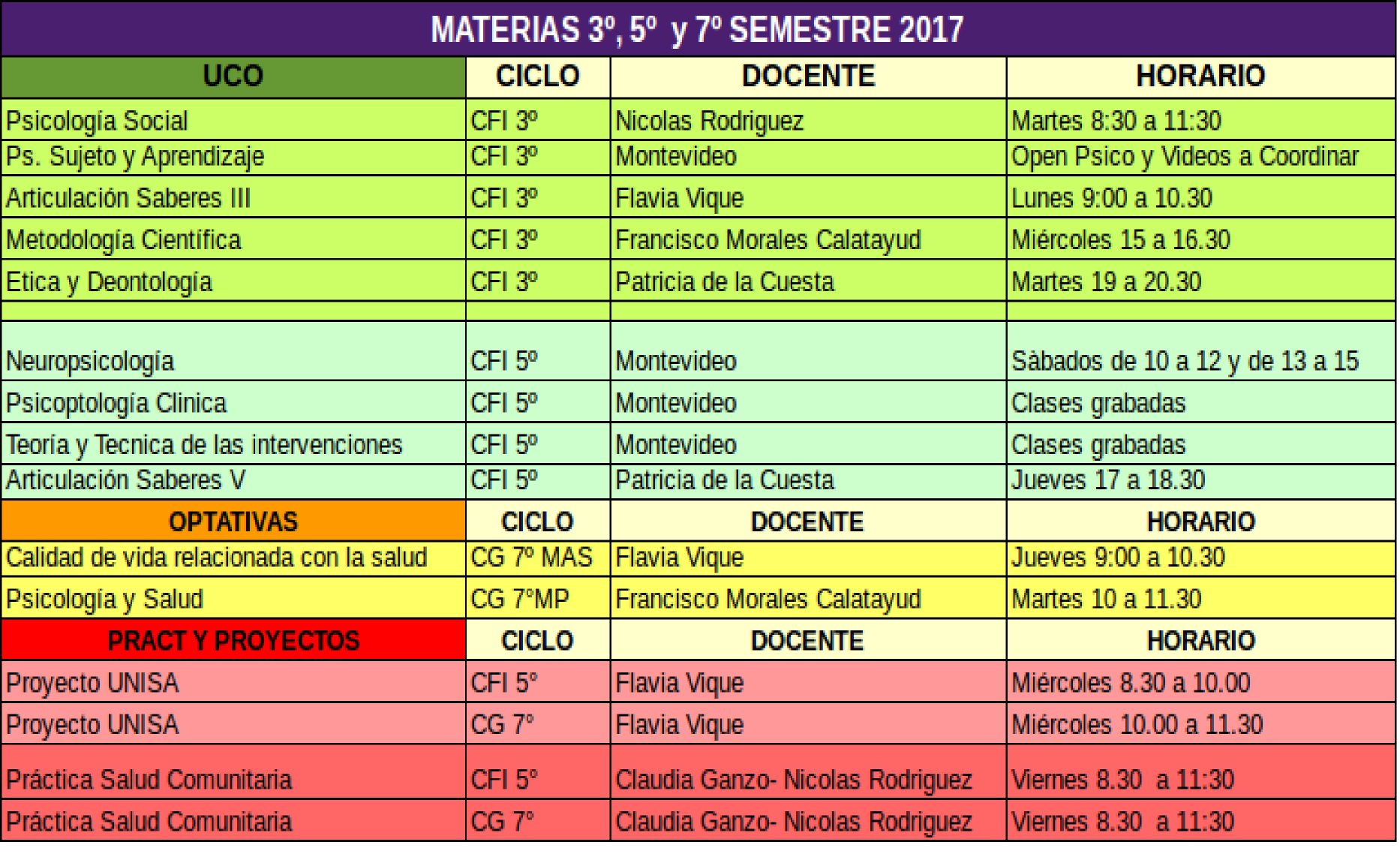Click the orange OPTATIVAS header cell
This screenshot has width=1400, height=866.
click(x=233, y=522)
